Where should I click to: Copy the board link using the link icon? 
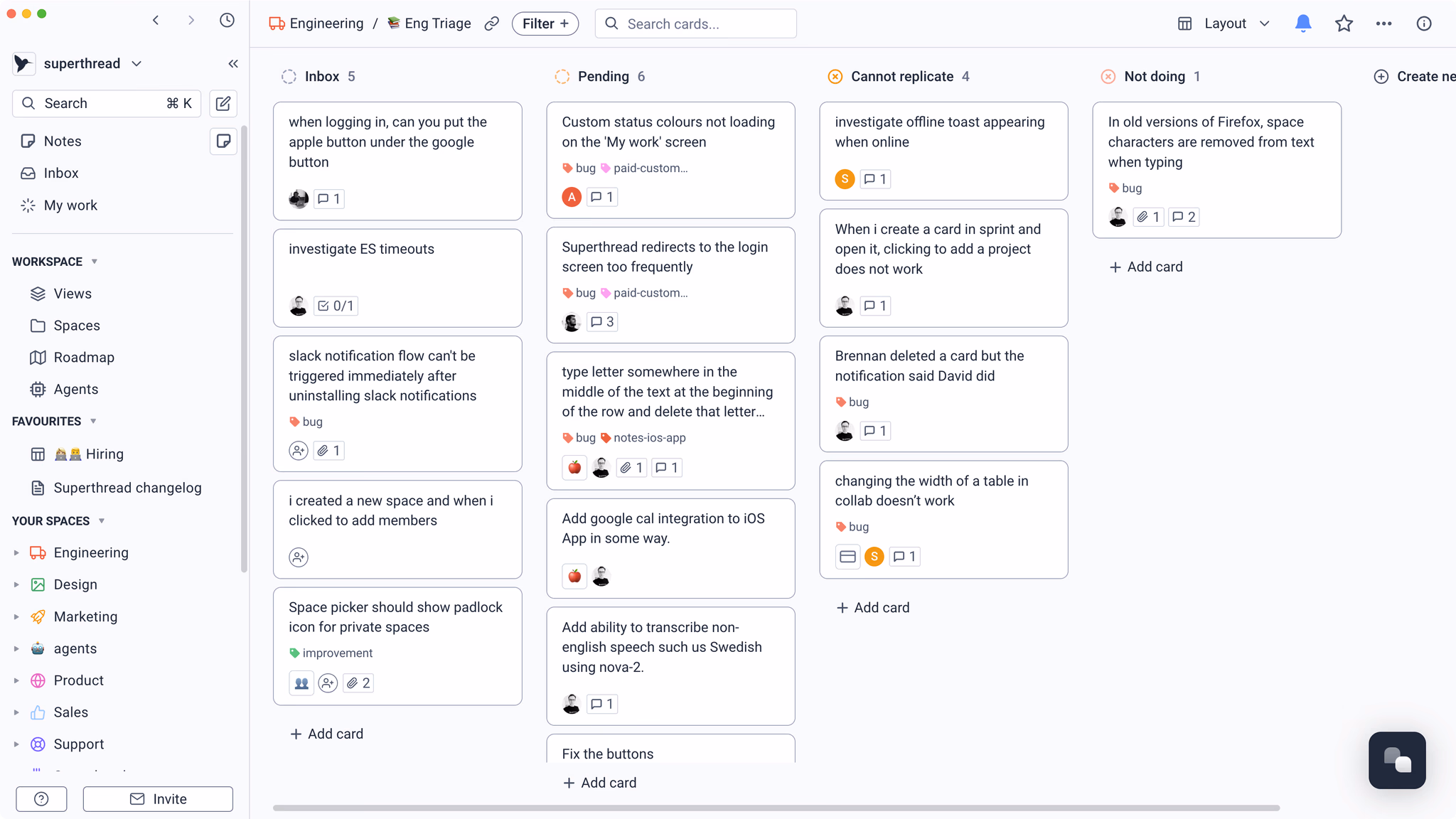(491, 23)
